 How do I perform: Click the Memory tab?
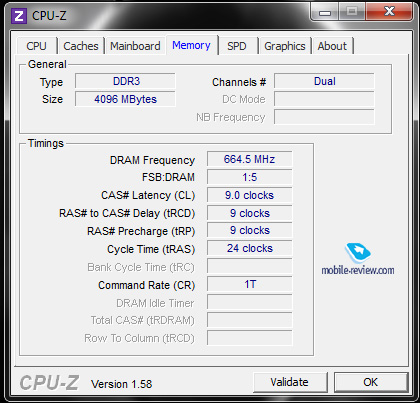point(192,45)
